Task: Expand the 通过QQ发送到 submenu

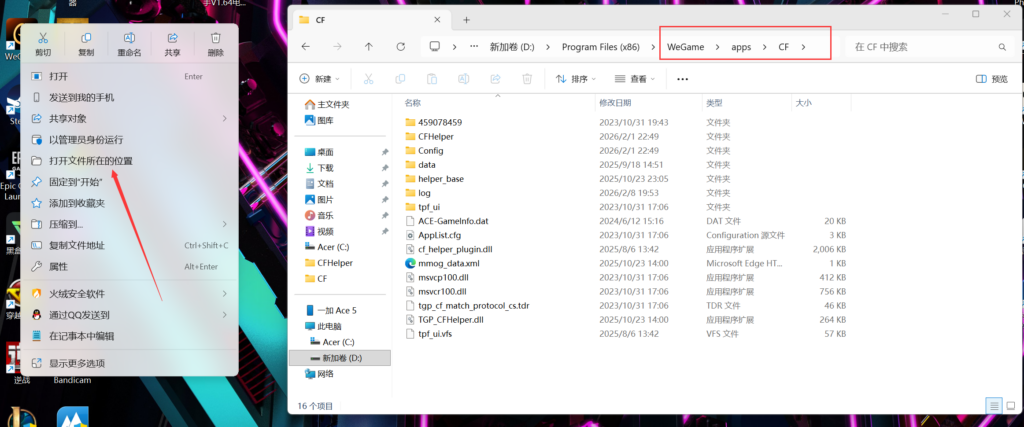Action: coord(129,315)
